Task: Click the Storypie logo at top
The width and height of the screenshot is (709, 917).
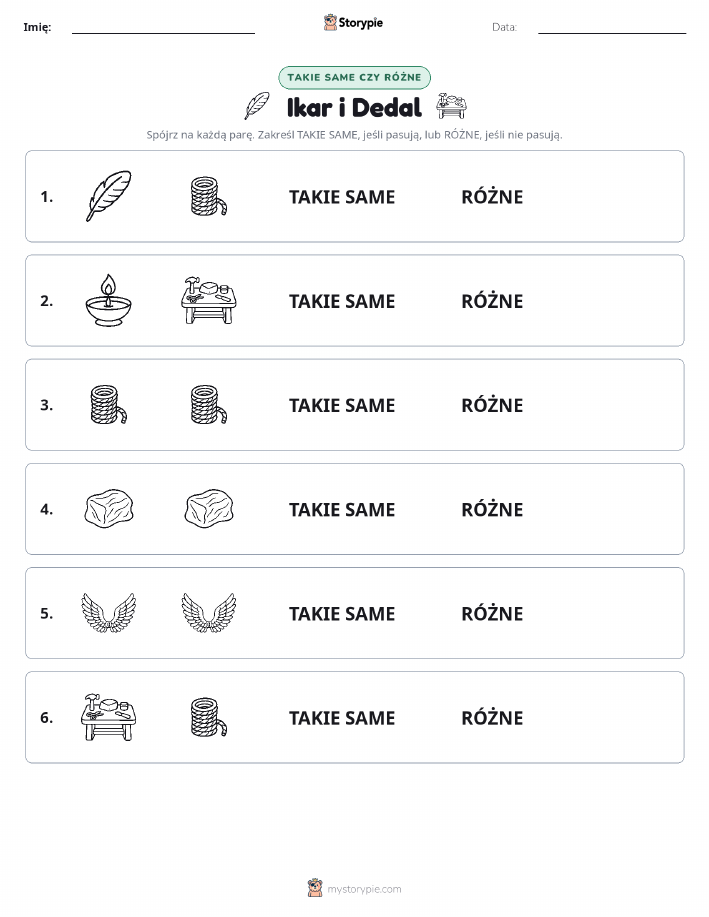Action: click(353, 23)
